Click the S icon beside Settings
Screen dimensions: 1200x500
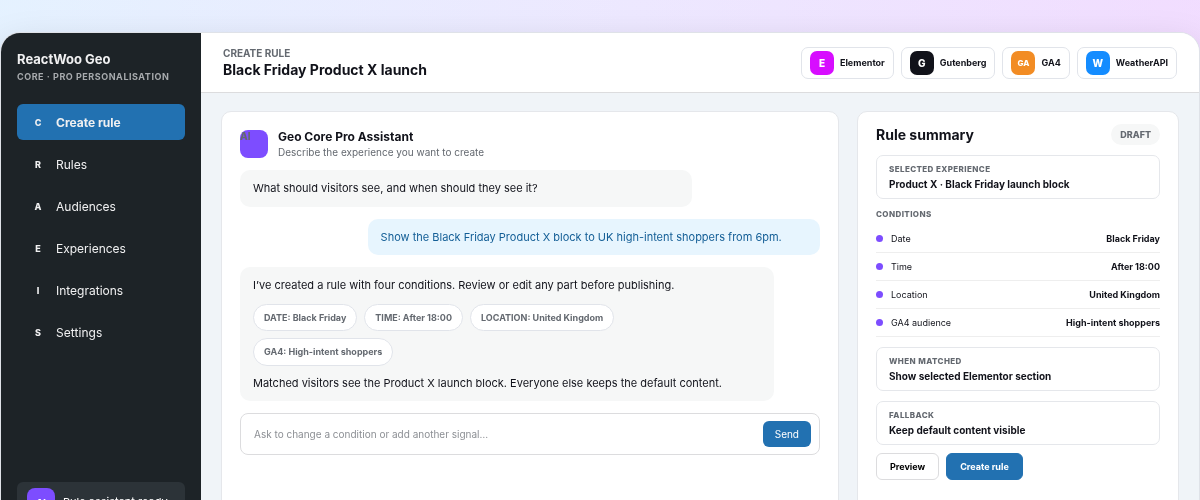[x=38, y=333]
